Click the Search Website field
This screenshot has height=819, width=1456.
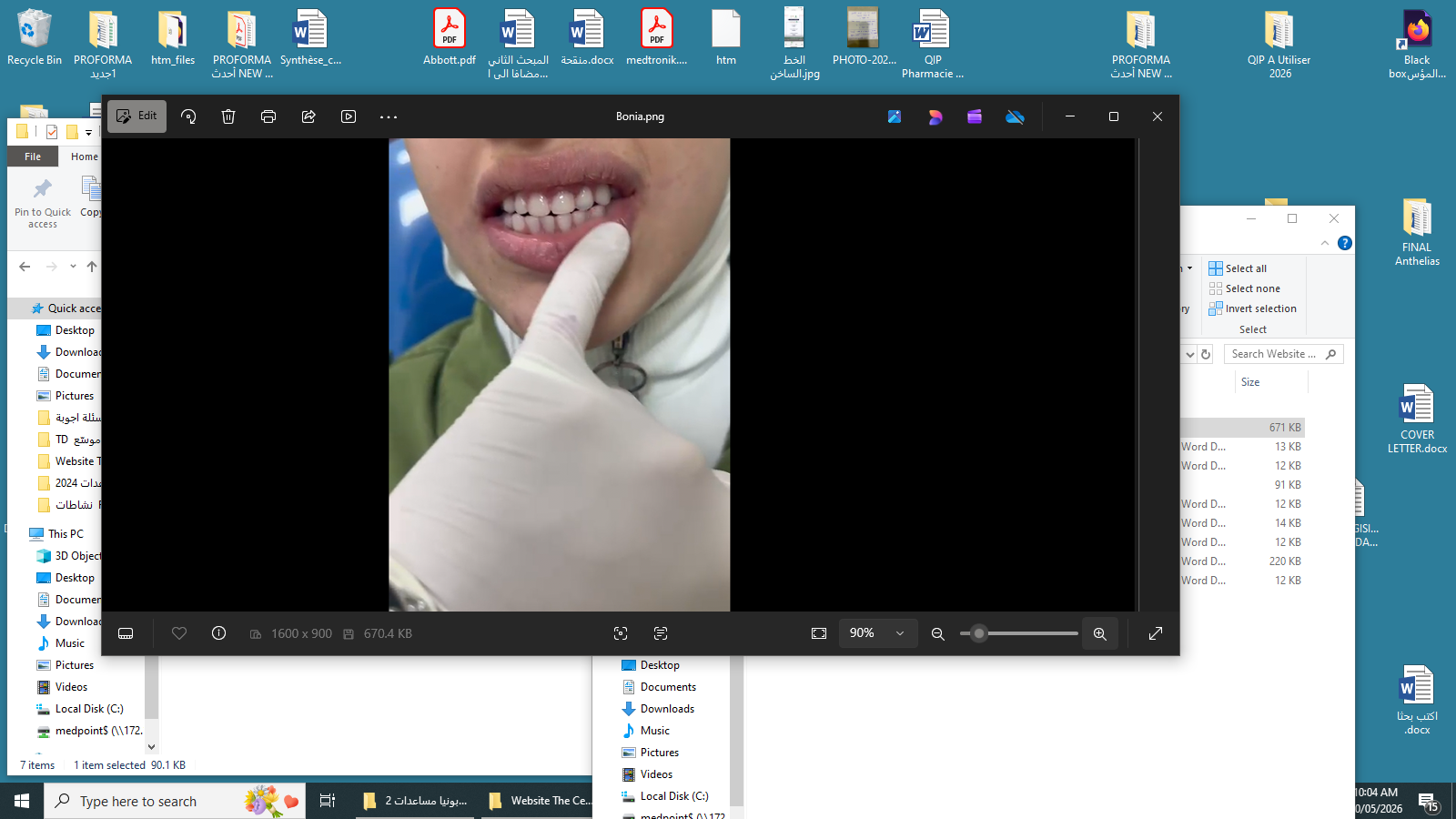click(1283, 354)
